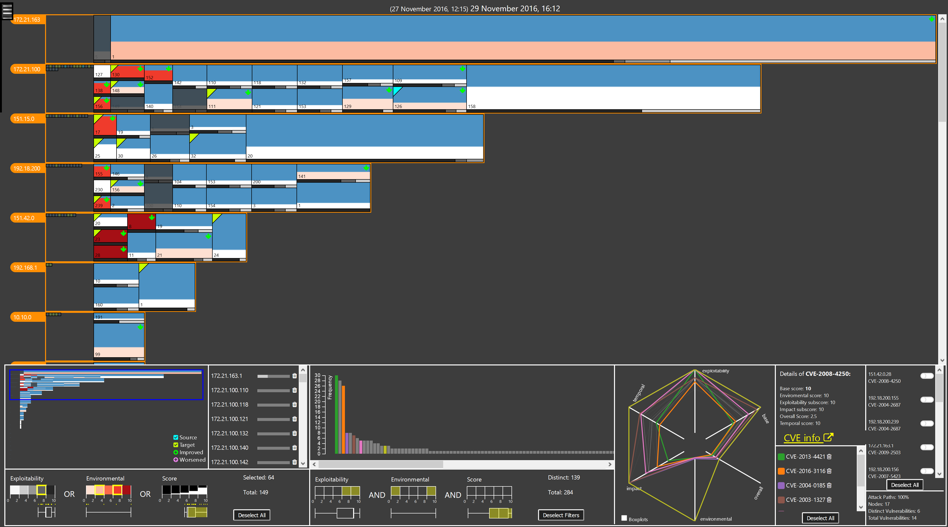Open the hamburger menu
Viewport: 948px width, 527px height.
pyautogui.click(x=7, y=11)
